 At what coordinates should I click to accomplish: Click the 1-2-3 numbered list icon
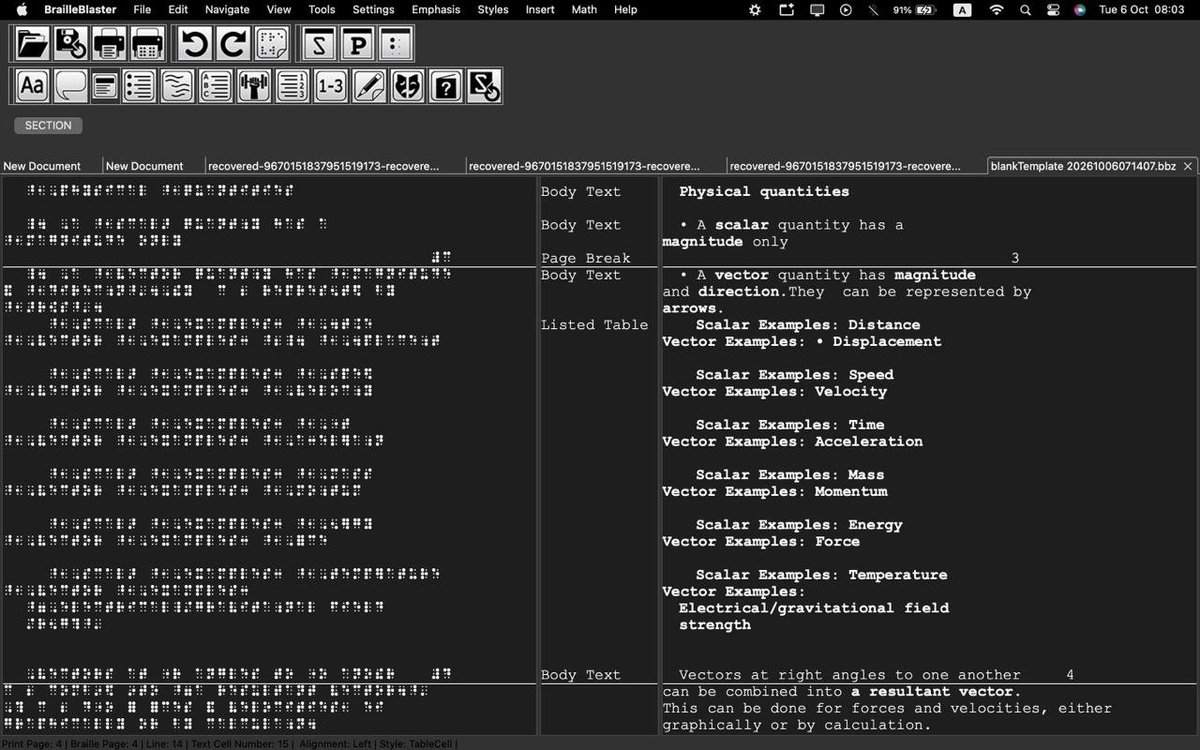tap(292, 86)
